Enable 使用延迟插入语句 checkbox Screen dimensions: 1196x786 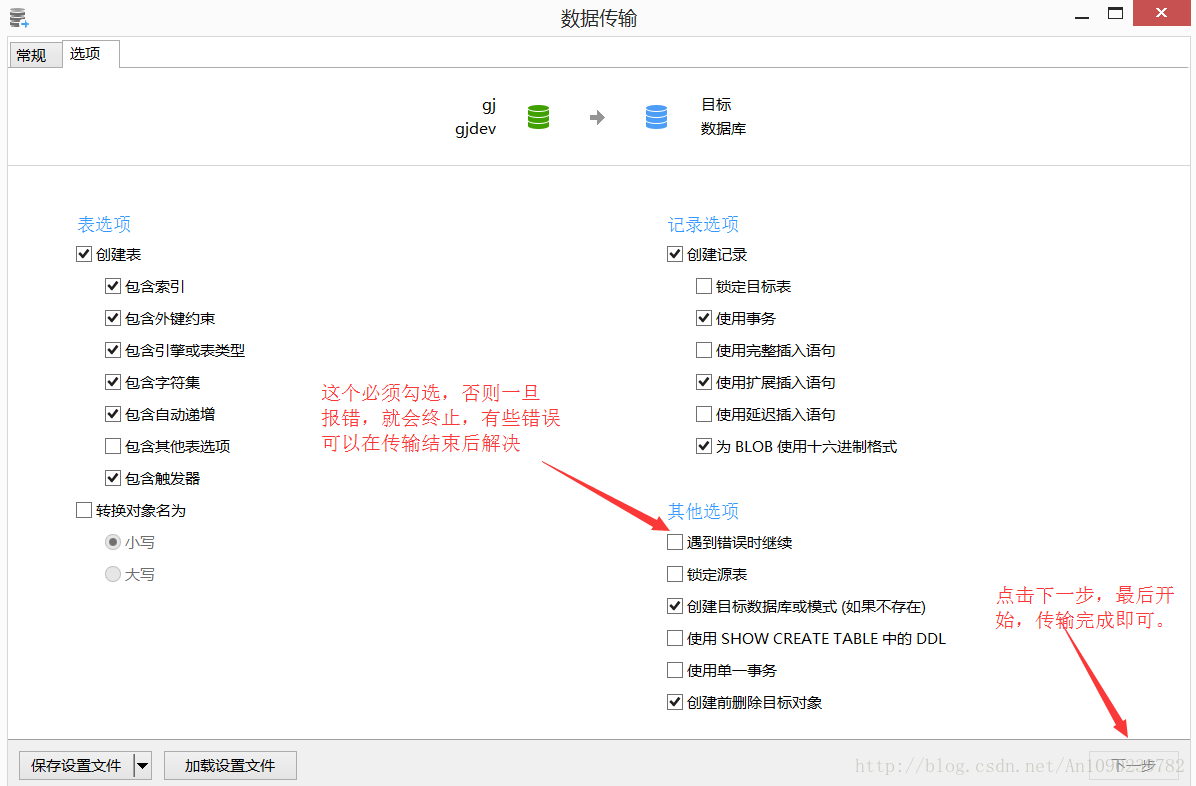tap(704, 414)
